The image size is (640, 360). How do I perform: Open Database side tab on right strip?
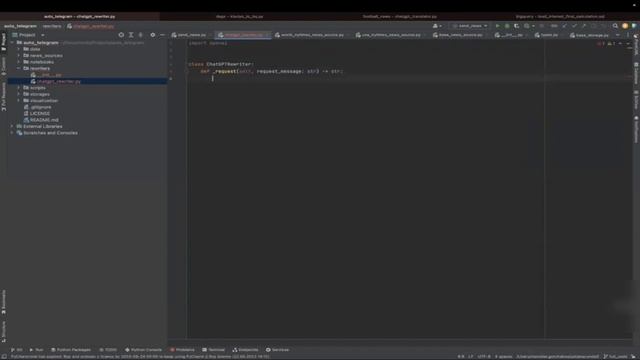[x=636, y=73]
